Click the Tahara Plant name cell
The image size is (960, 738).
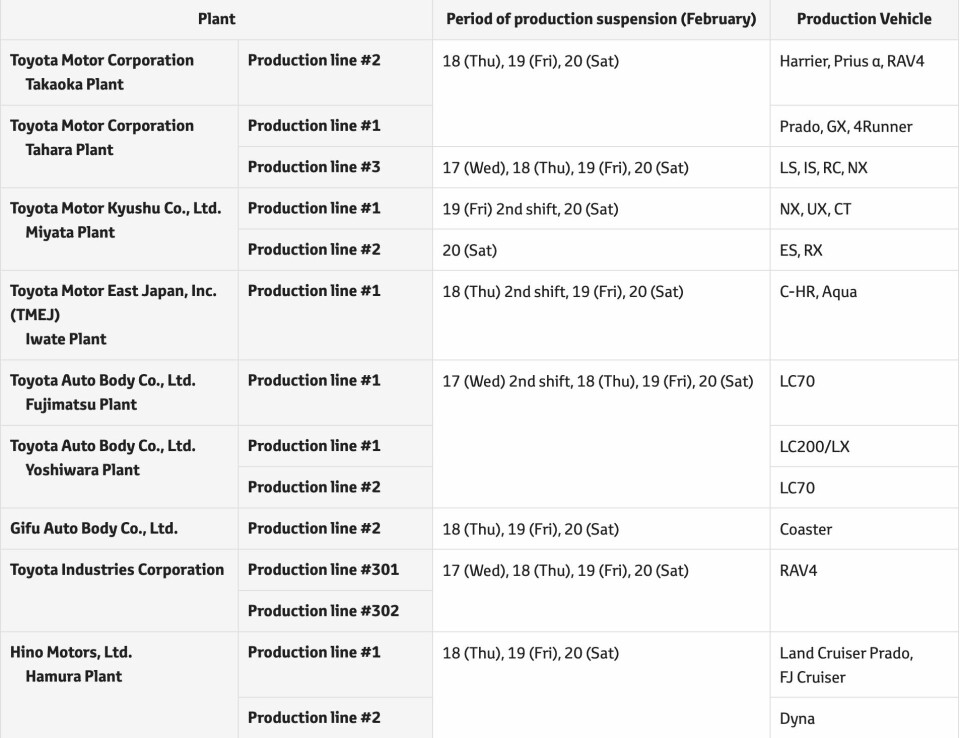[102, 138]
